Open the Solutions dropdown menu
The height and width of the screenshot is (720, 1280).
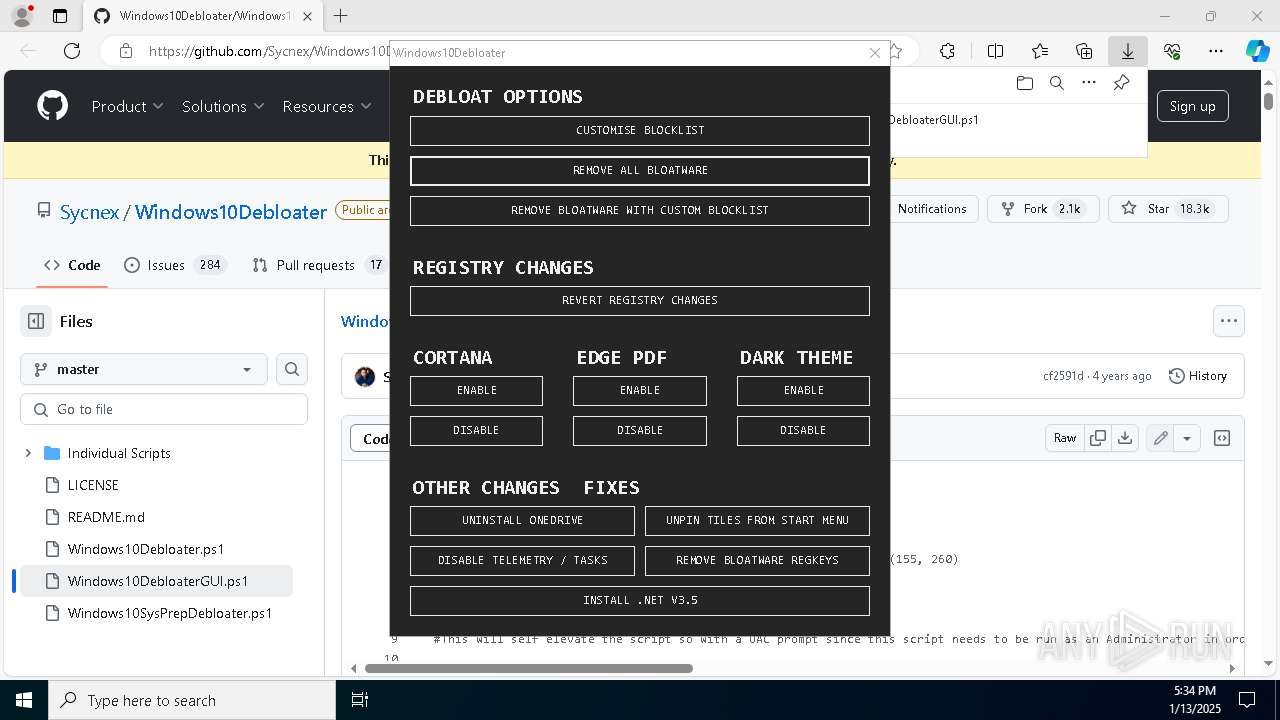(x=223, y=106)
